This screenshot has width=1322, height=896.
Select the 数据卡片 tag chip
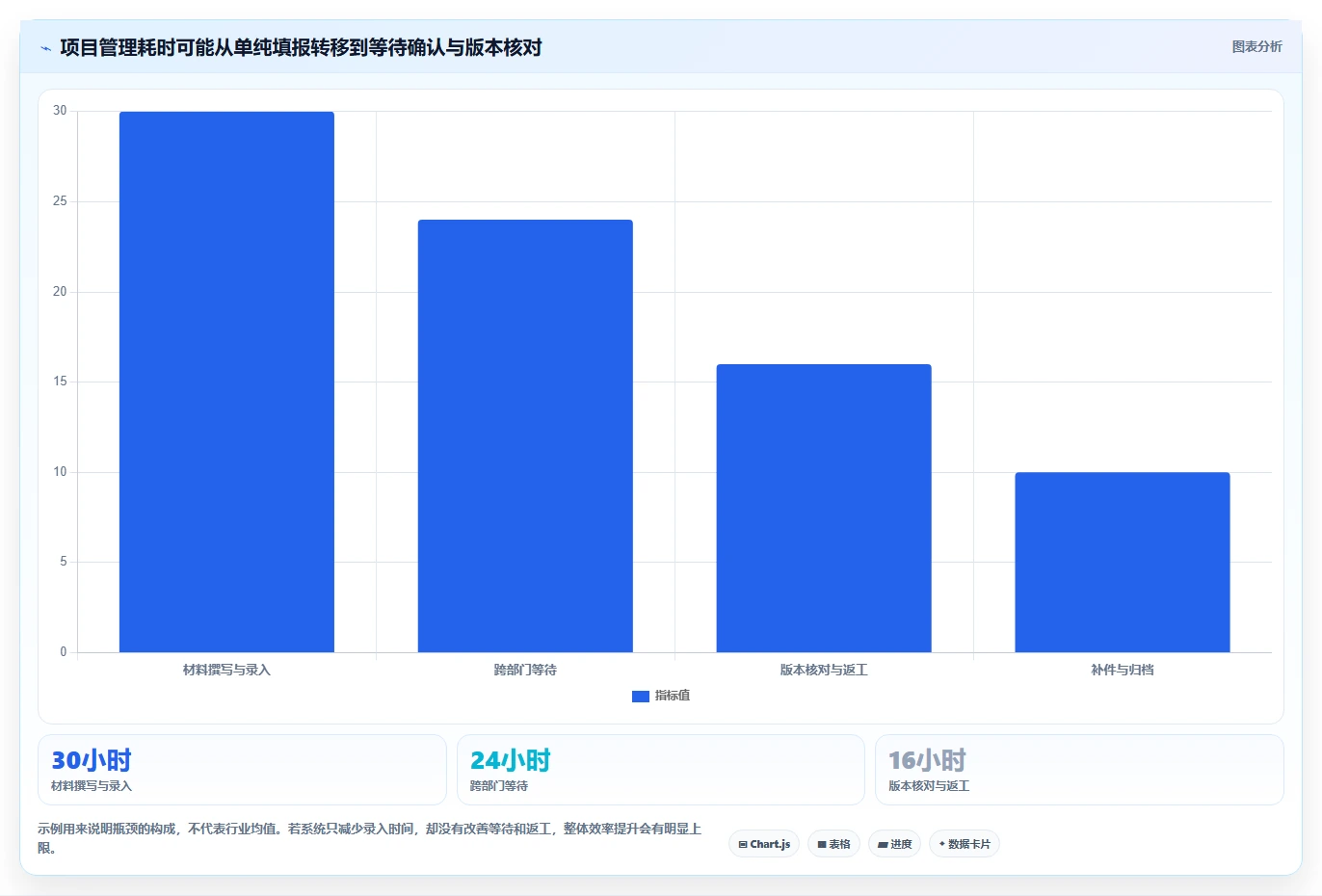(964, 844)
